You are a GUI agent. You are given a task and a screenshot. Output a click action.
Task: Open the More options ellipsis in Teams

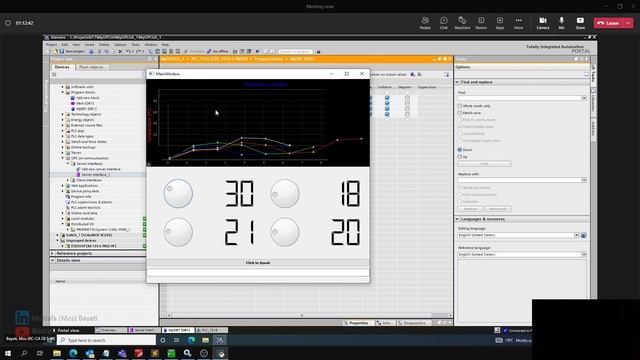pos(518,23)
